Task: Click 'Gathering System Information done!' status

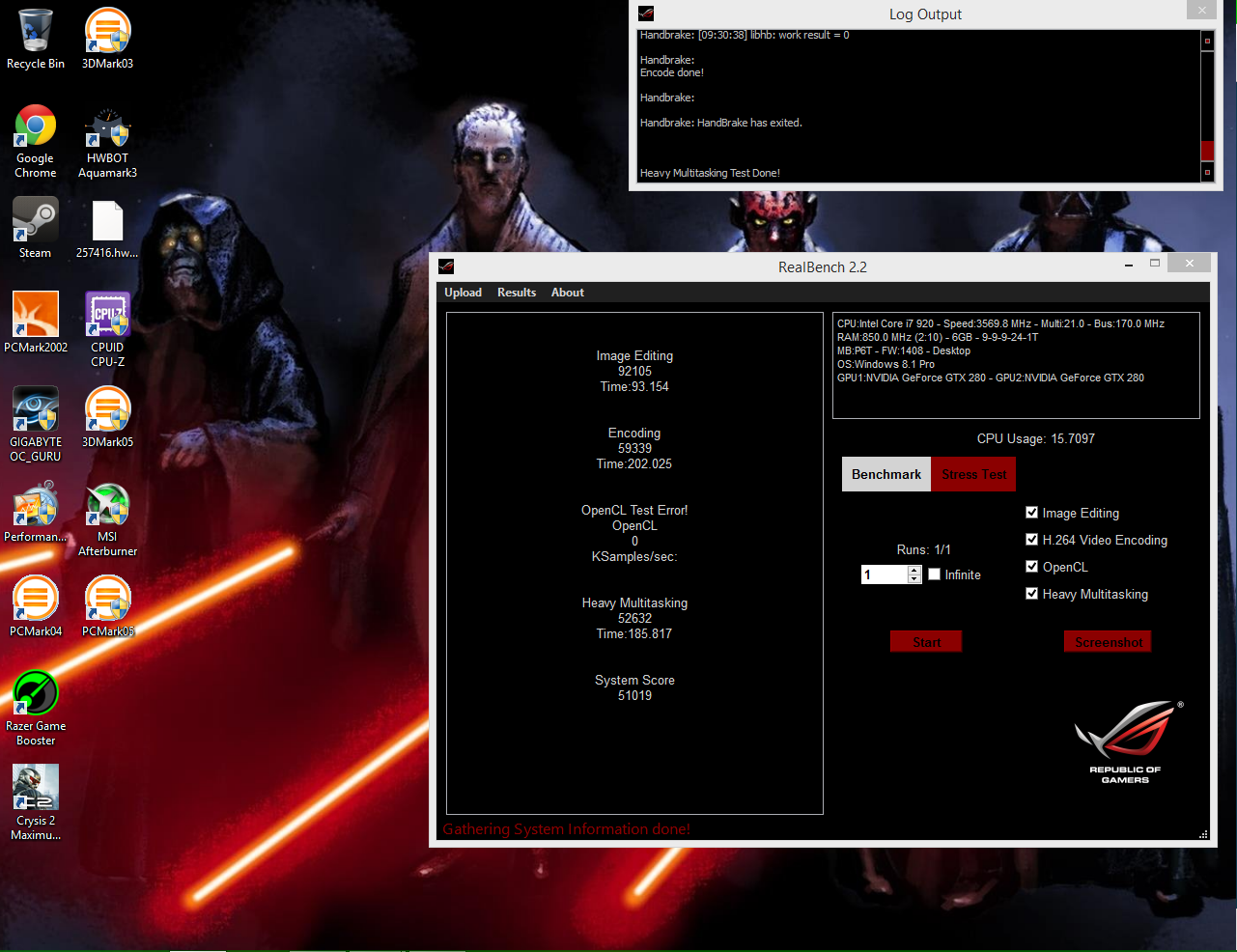Action: tap(567, 828)
